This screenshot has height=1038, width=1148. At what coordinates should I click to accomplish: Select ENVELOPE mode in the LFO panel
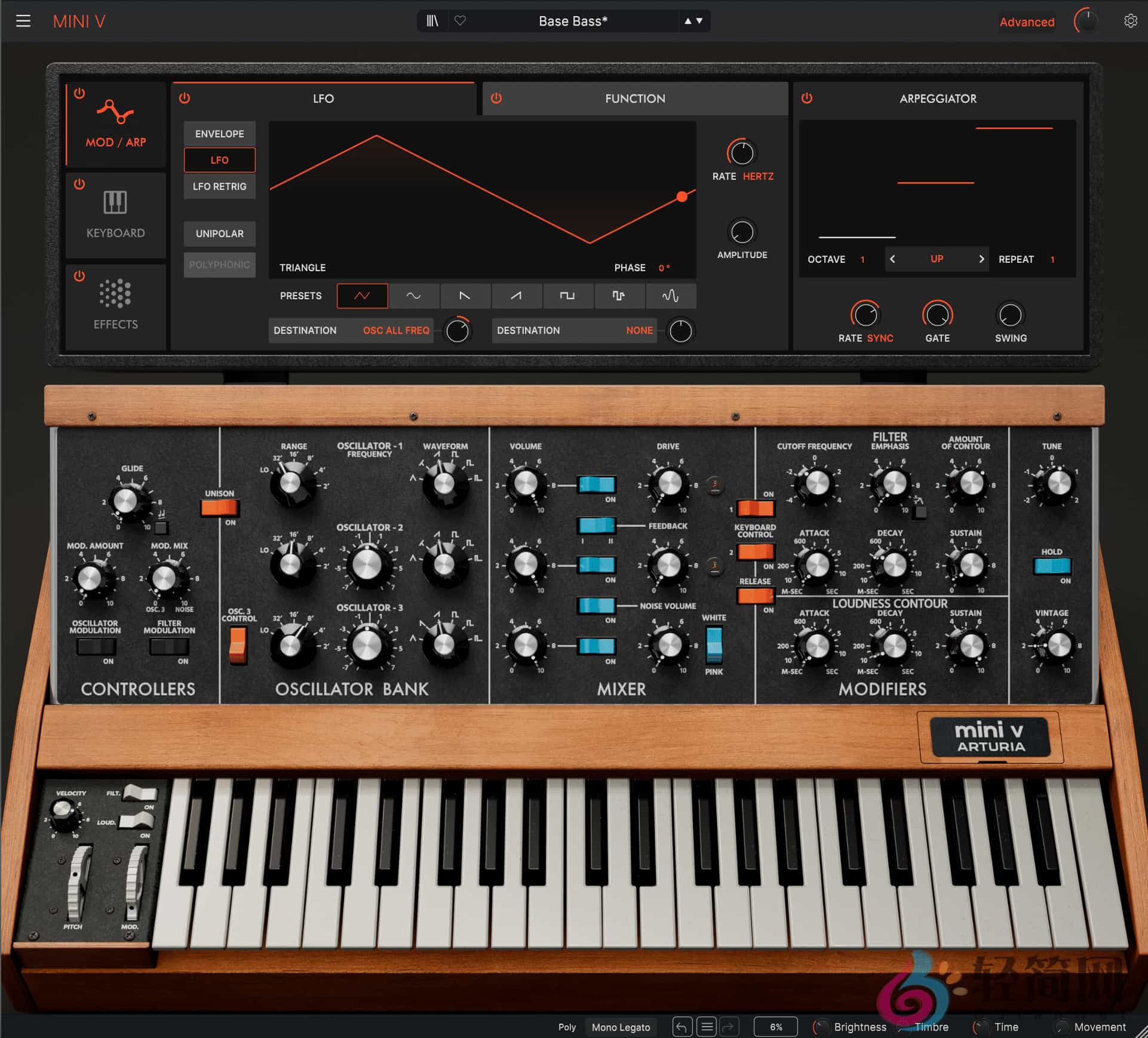tap(219, 133)
